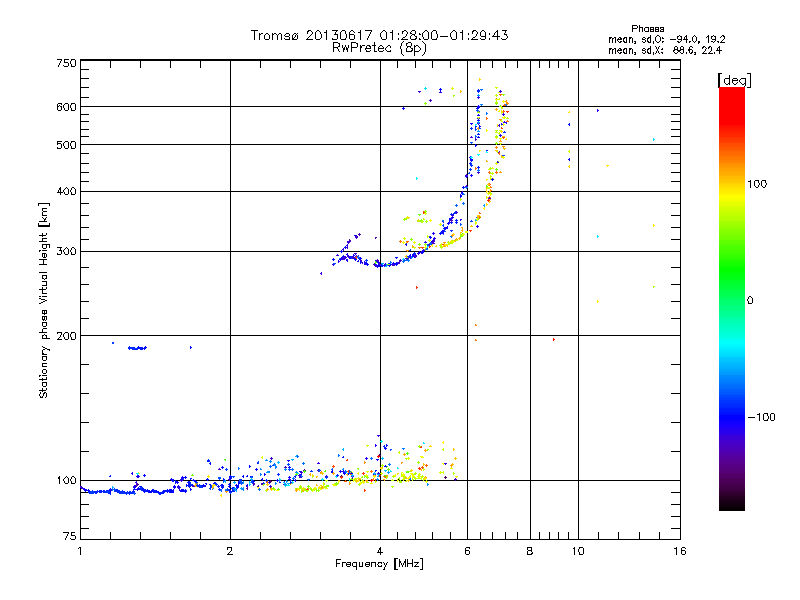Click the 100 label on the colorbar
This screenshot has height=600, width=800.
pyautogui.click(x=757, y=184)
